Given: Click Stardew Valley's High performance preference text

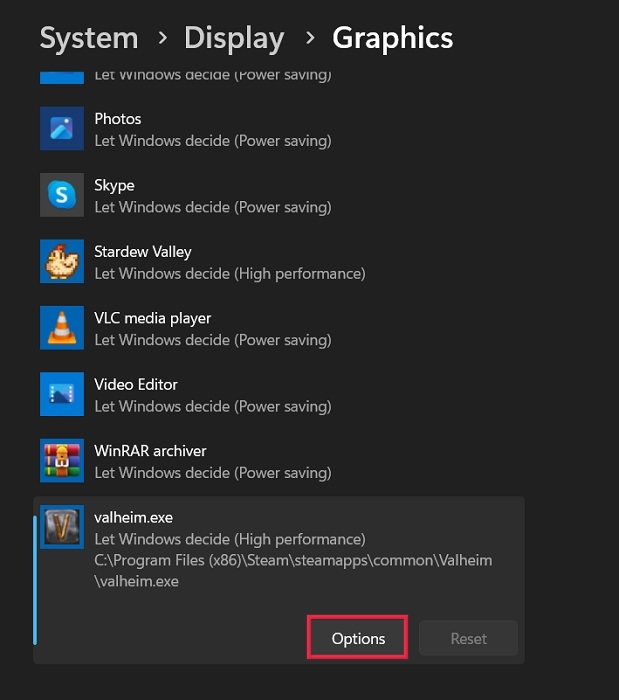Looking at the screenshot, I should (x=230, y=274).
